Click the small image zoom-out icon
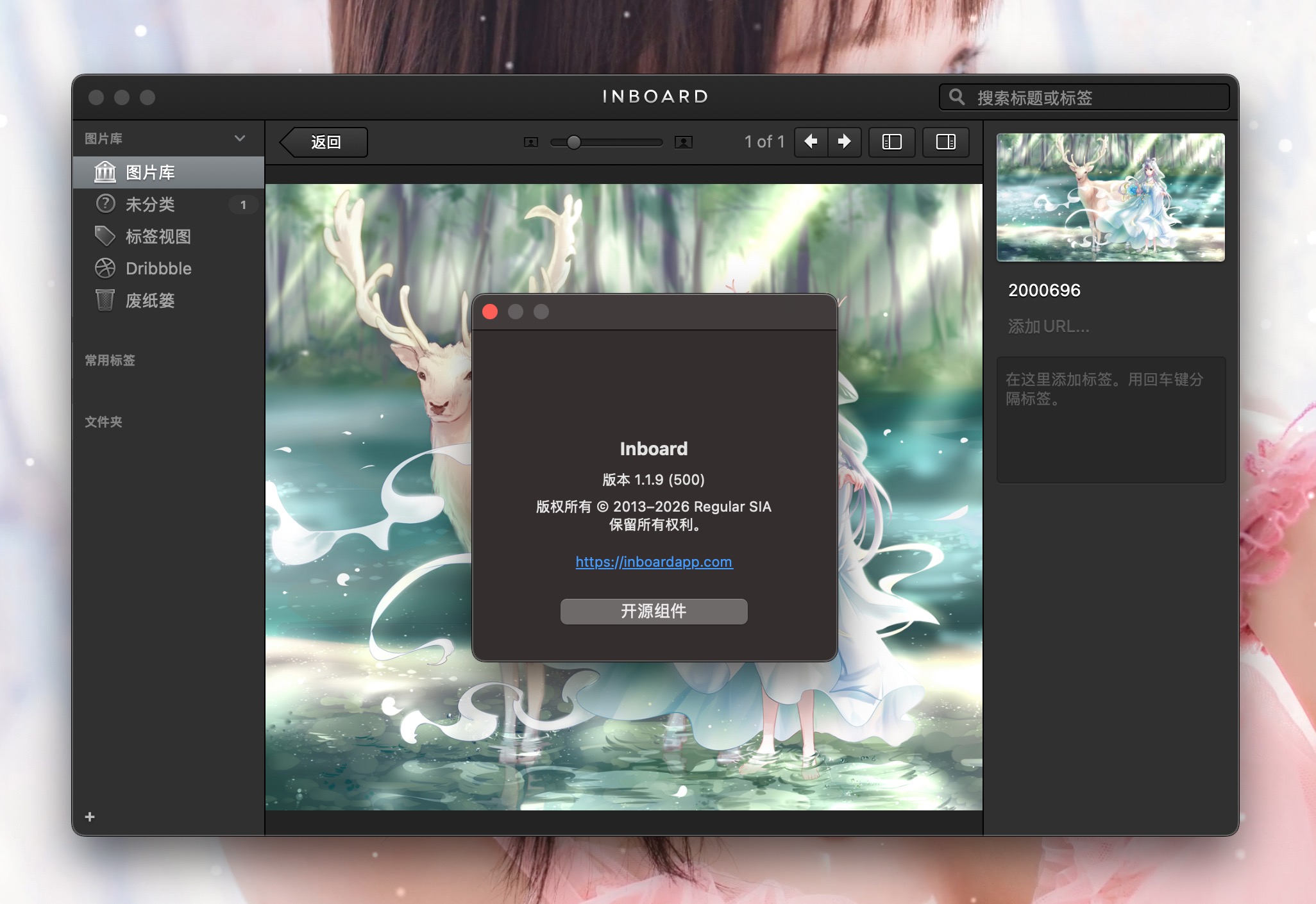The width and height of the screenshot is (1316, 904). pos(530,142)
